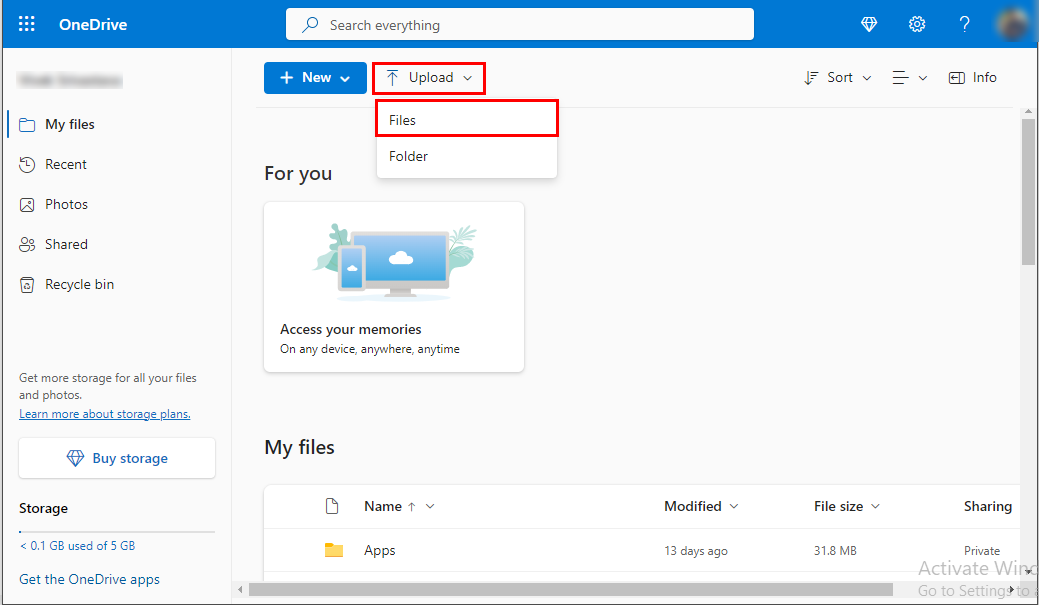Open the help question mark icon

[964, 25]
